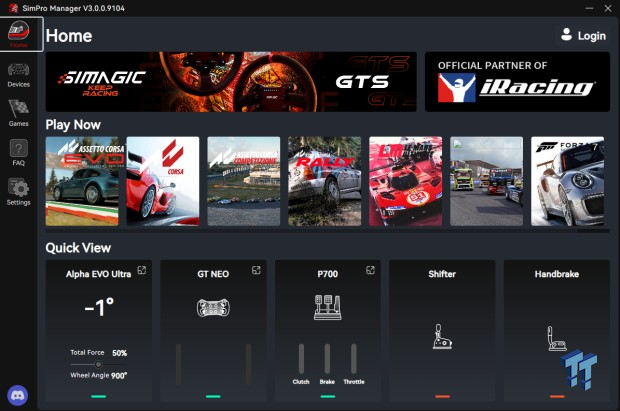Viewport: 620px width, 411px height.
Task: Go to the Games page
Action: coord(19,113)
